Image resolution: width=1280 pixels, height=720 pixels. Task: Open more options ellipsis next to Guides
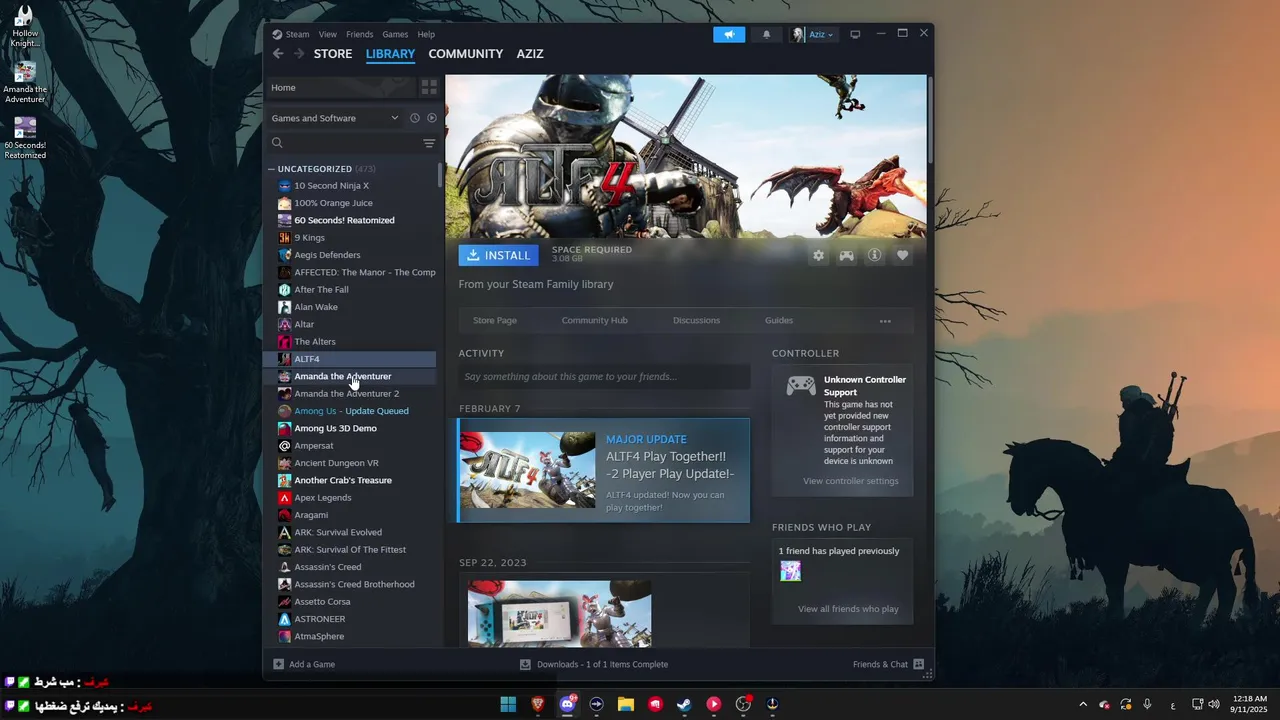coord(885,321)
